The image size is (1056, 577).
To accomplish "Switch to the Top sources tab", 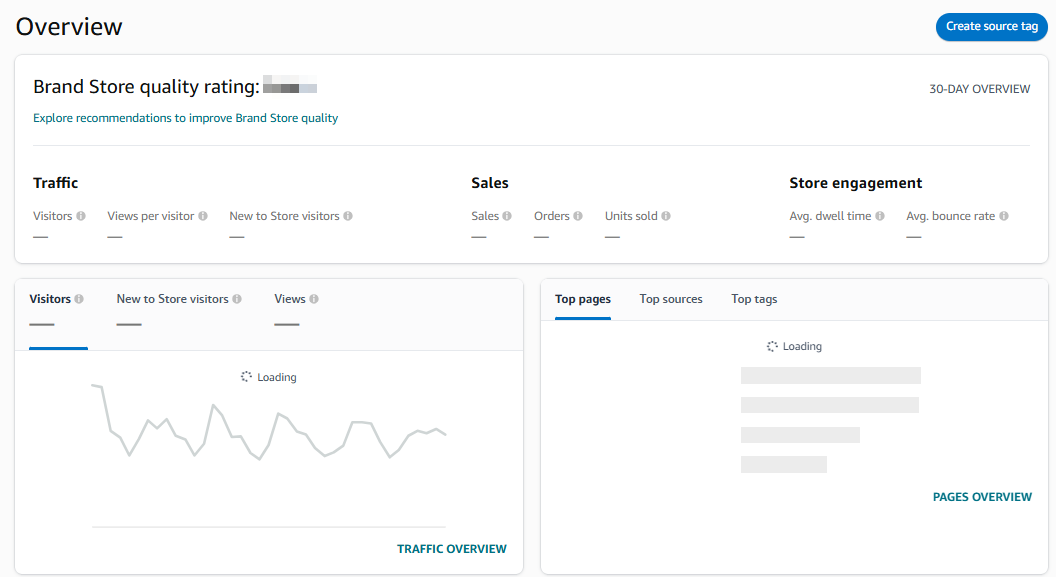I will [x=671, y=299].
